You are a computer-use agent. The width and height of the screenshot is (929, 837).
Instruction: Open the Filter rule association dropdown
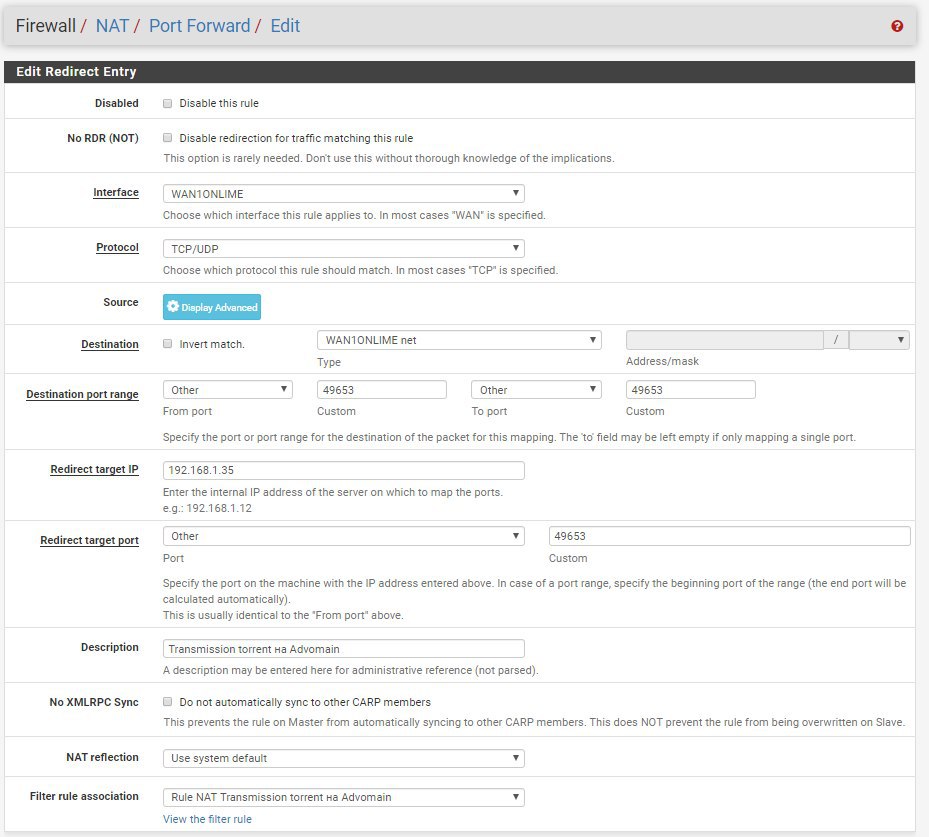(x=344, y=797)
